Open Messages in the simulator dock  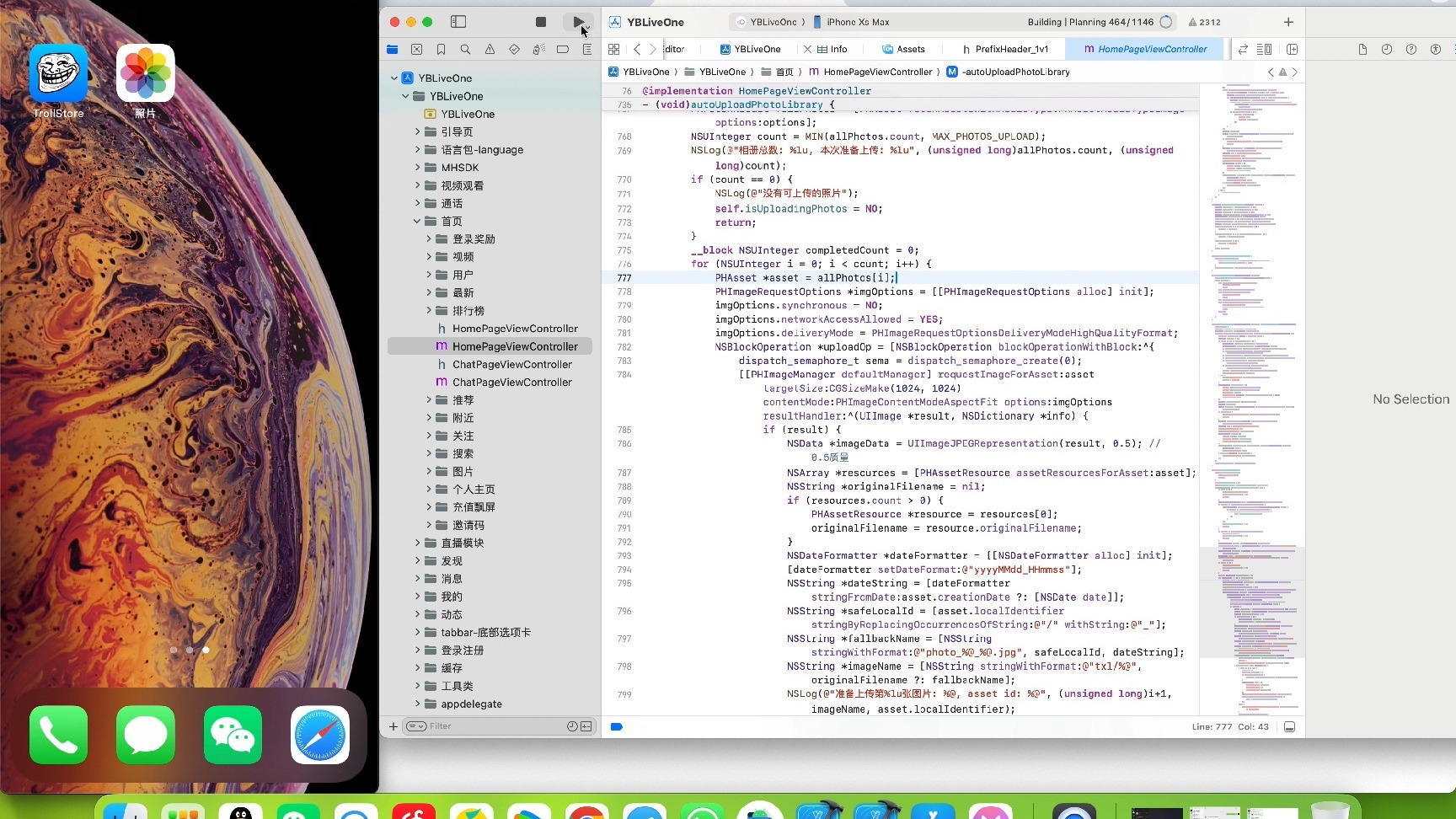coord(146,735)
